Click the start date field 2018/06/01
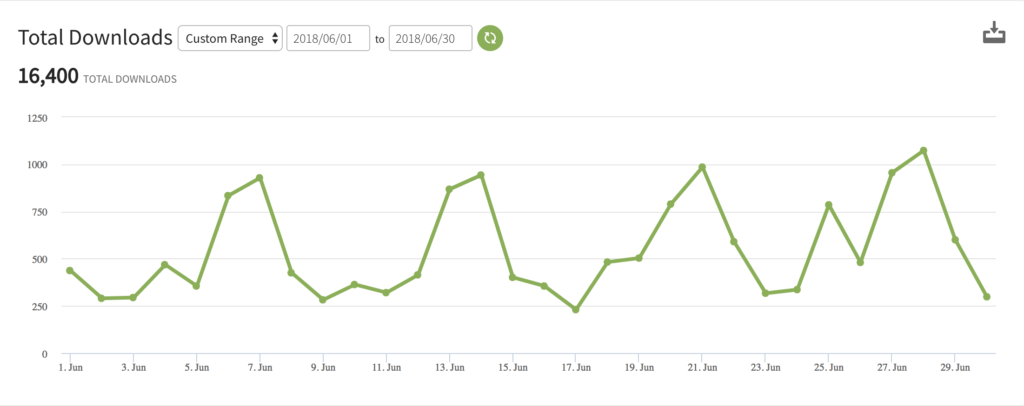 point(328,38)
